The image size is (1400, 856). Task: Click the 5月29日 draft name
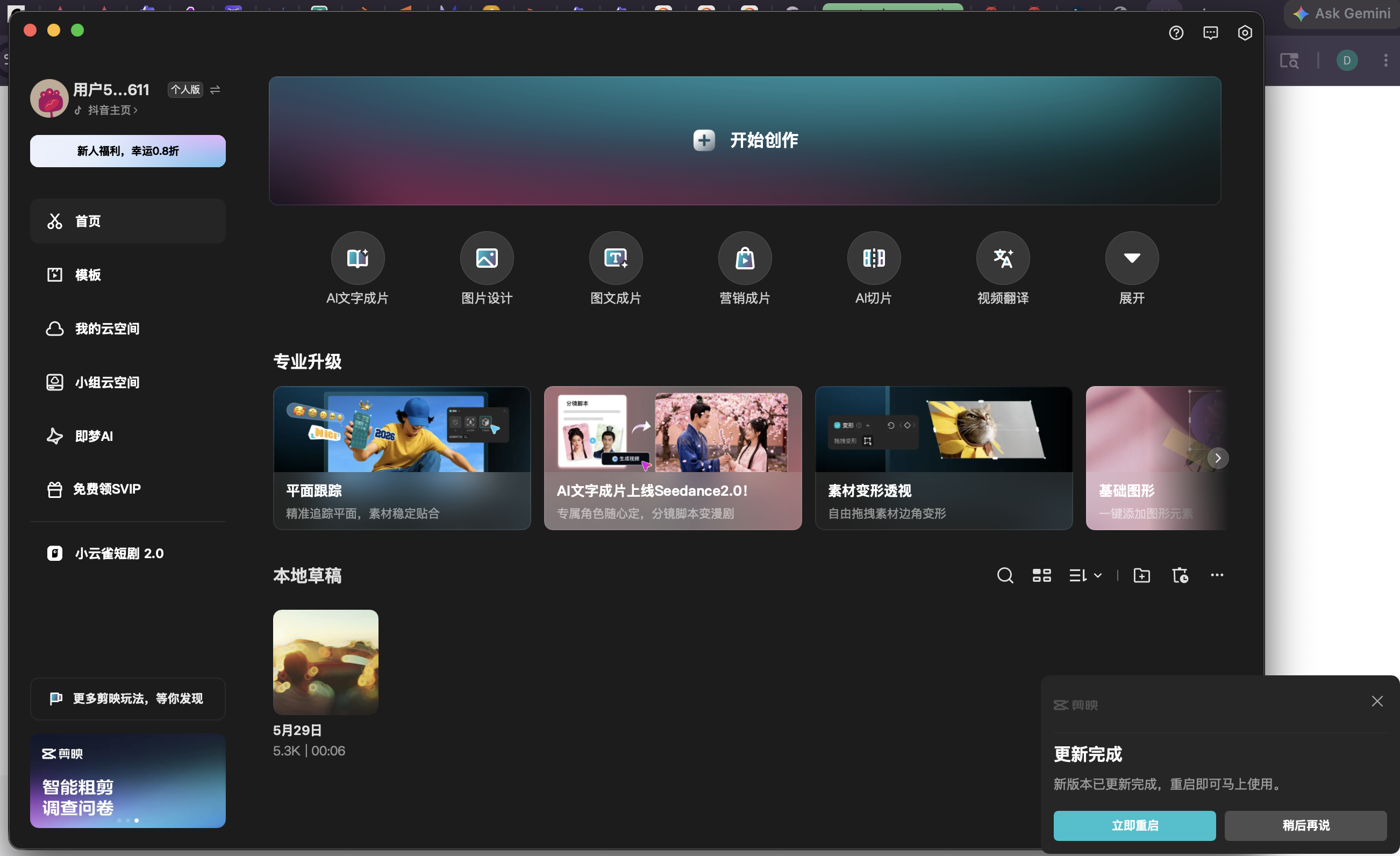(x=298, y=730)
